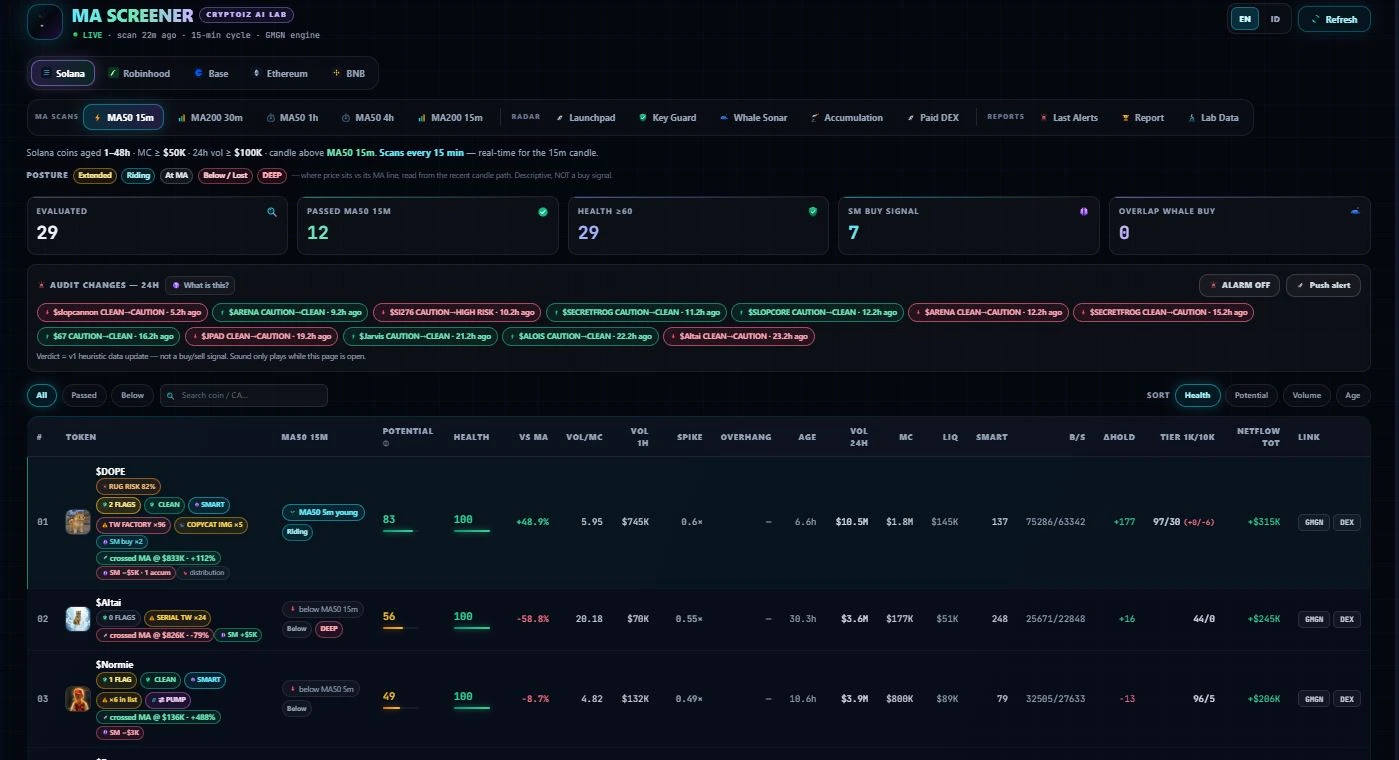The height and width of the screenshot is (760, 1399).
Task: Open the GMGN link for $Normie
Action: (1314, 699)
